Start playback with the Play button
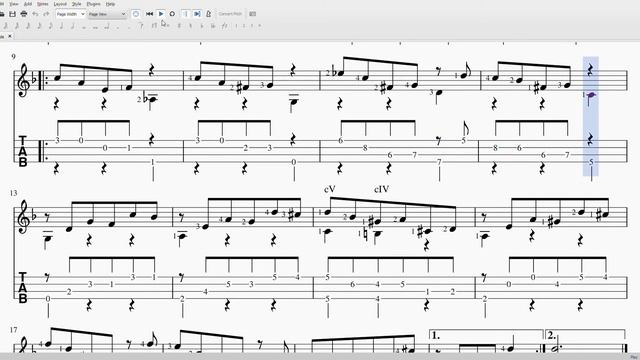 pos(161,14)
